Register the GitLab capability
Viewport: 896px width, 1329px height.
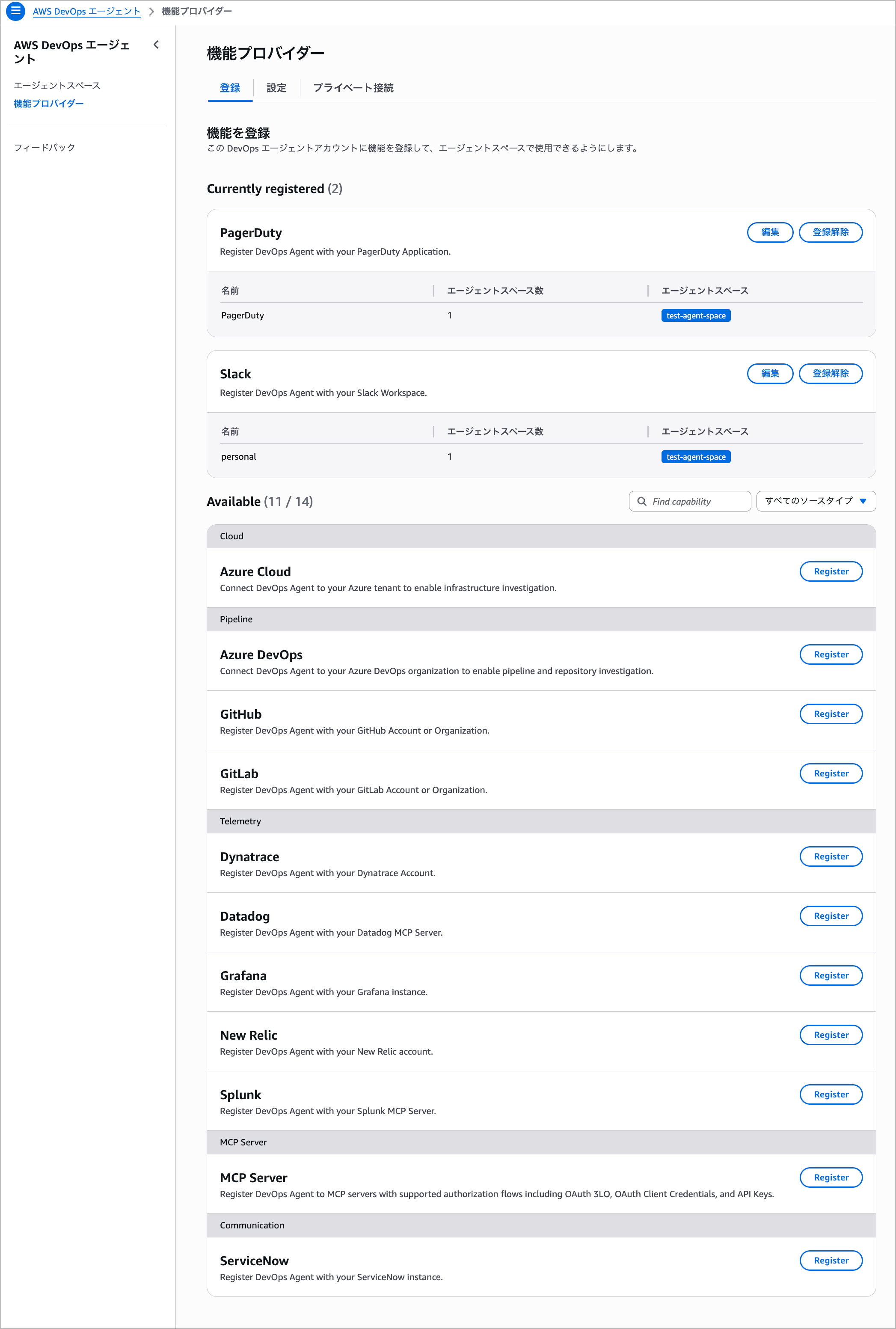click(831, 773)
